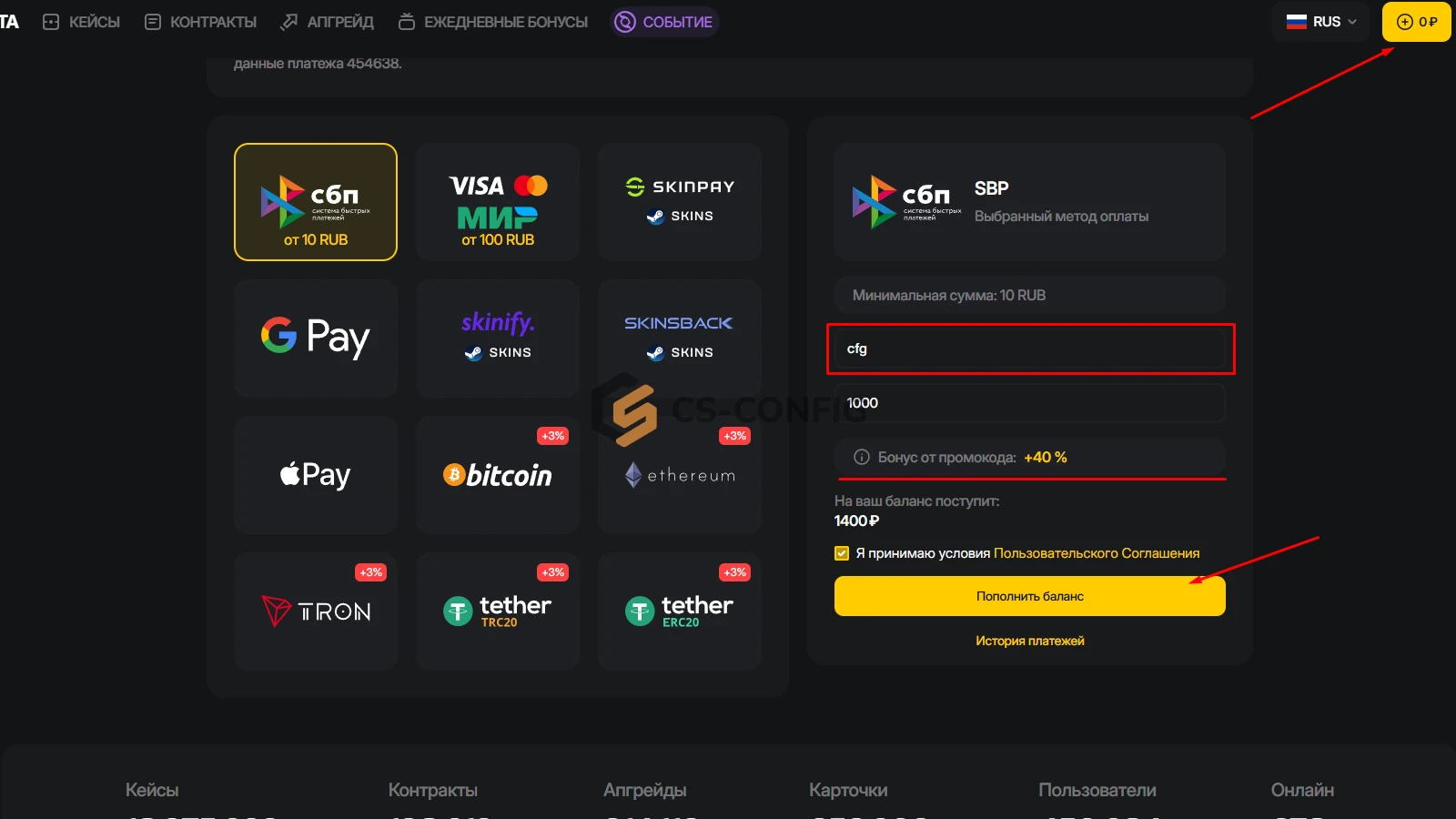Click the Пополнить баланс button
Image resolution: width=1456 pixels, height=819 pixels.
(1029, 596)
